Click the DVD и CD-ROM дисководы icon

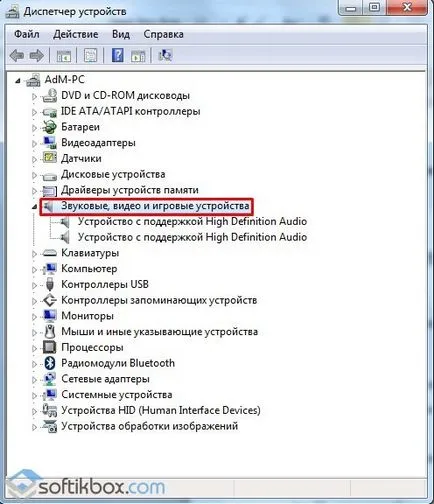click(50, 96)
